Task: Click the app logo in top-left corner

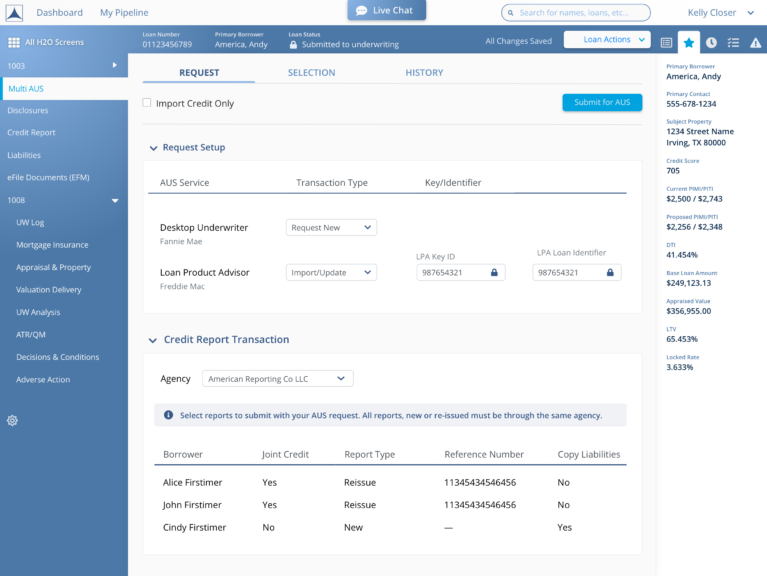Action: coord(13,13)
